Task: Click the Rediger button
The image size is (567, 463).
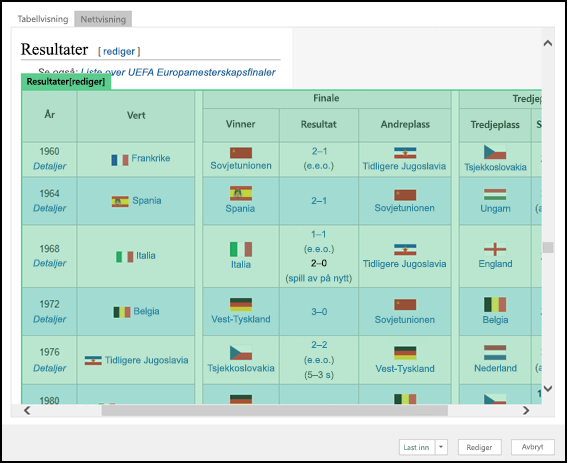Action: coord(479,447)
